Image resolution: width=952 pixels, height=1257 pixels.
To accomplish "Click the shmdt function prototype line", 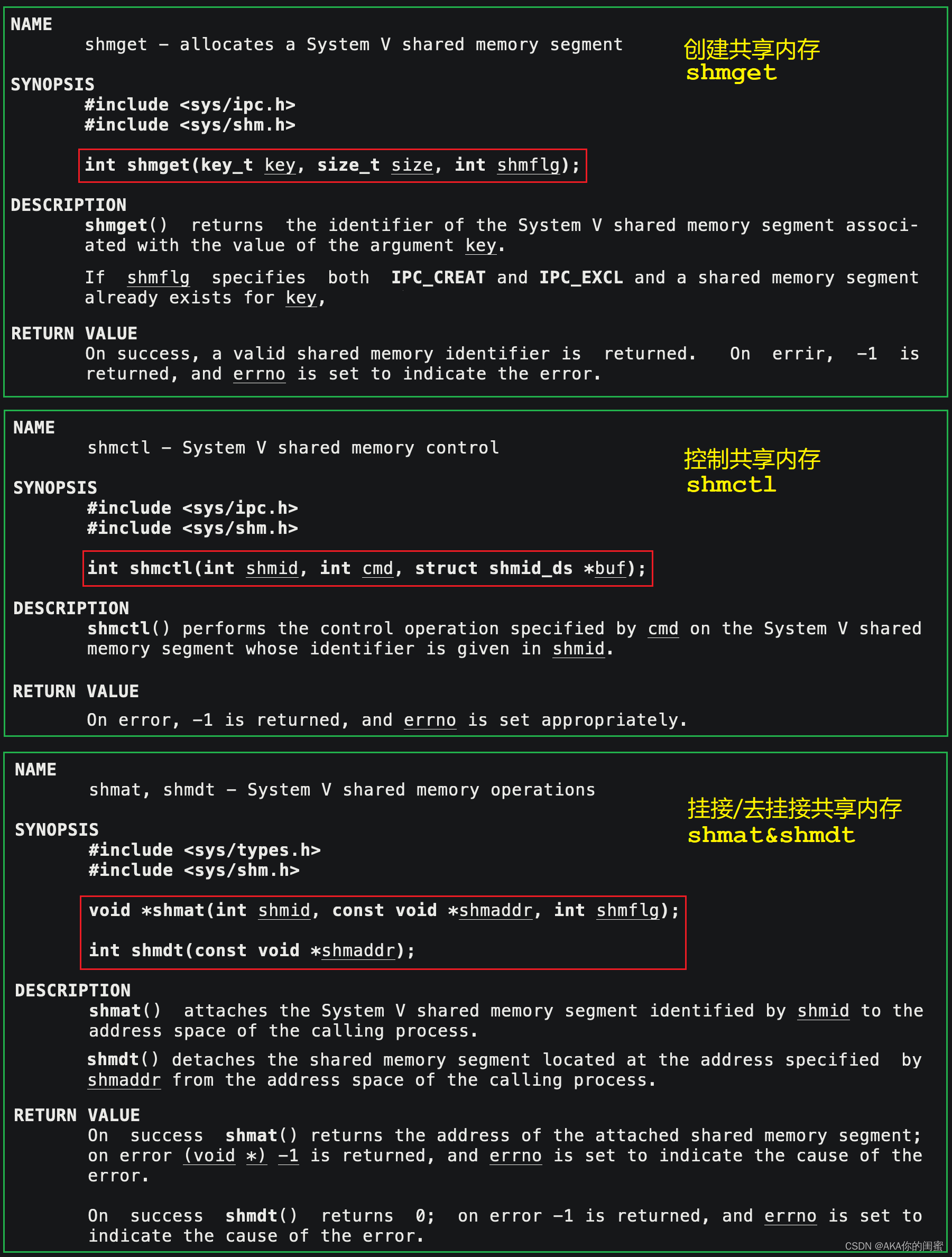I will [252, 950].
